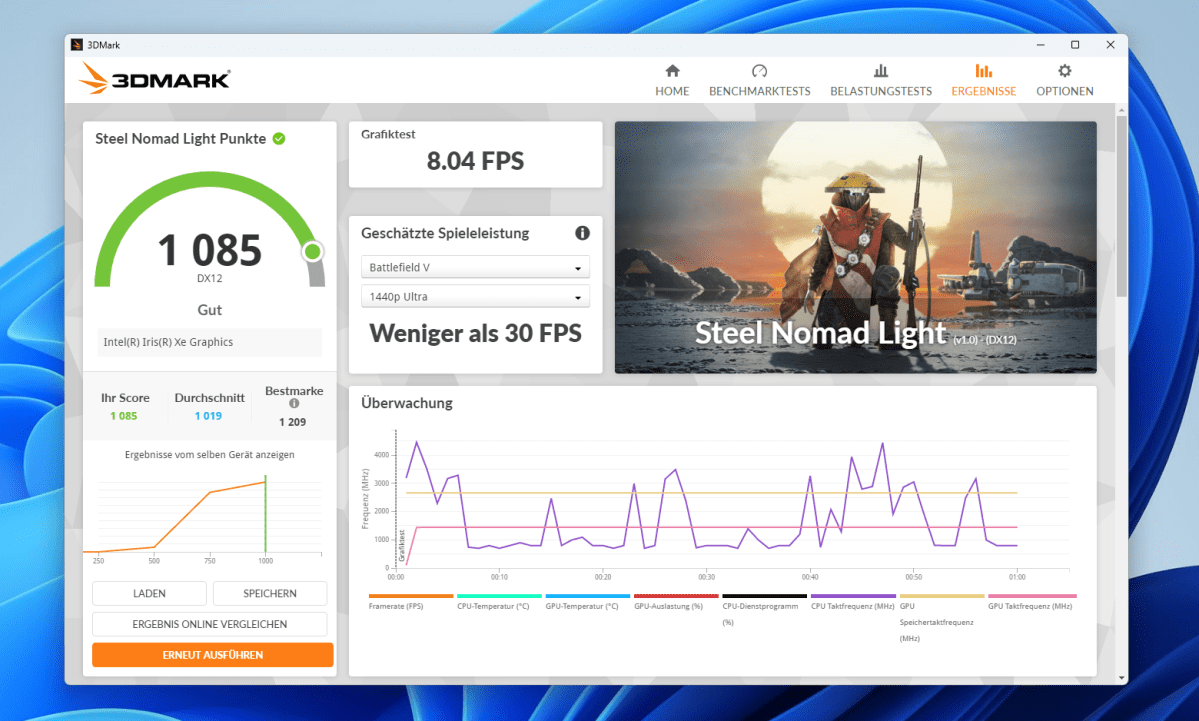Viewport: 1199px width, 721px height.
Task: Toggle CPU Taktfrequenz purple legend swatch
Action: [x=853, y=596]
